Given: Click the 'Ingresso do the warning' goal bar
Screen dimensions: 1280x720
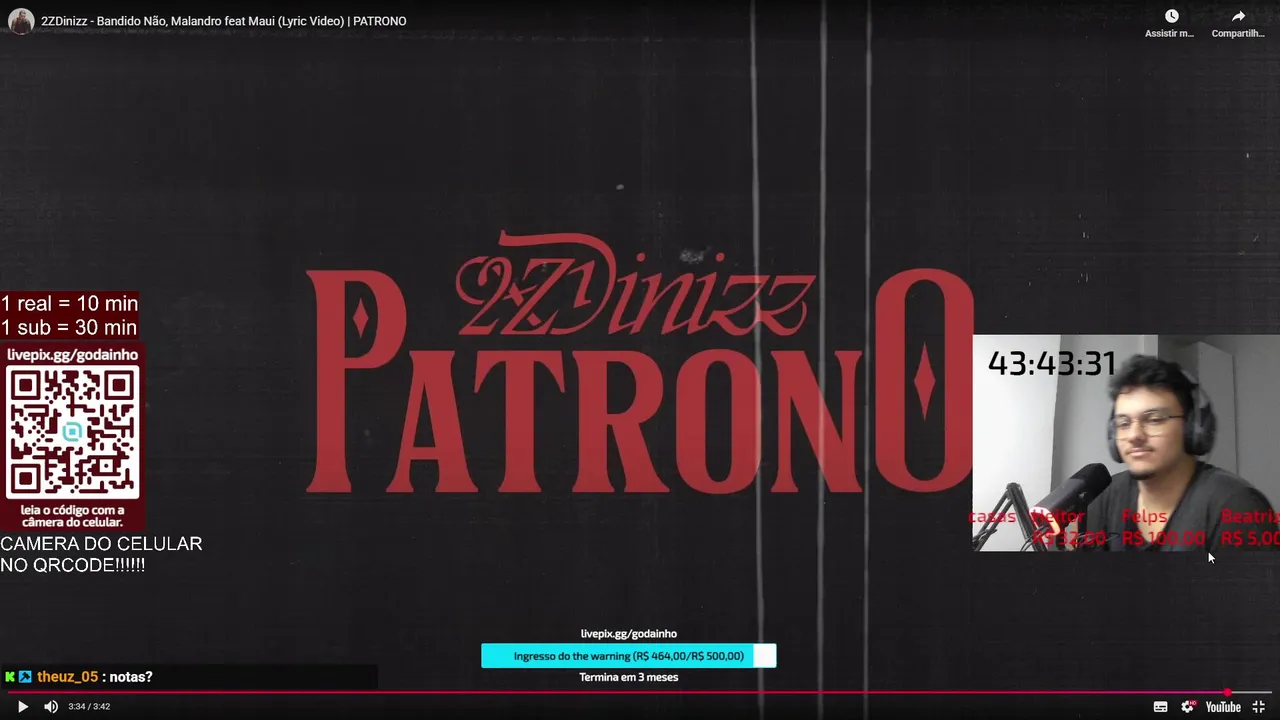Looking at the screenshot, I should click(628, 656).
